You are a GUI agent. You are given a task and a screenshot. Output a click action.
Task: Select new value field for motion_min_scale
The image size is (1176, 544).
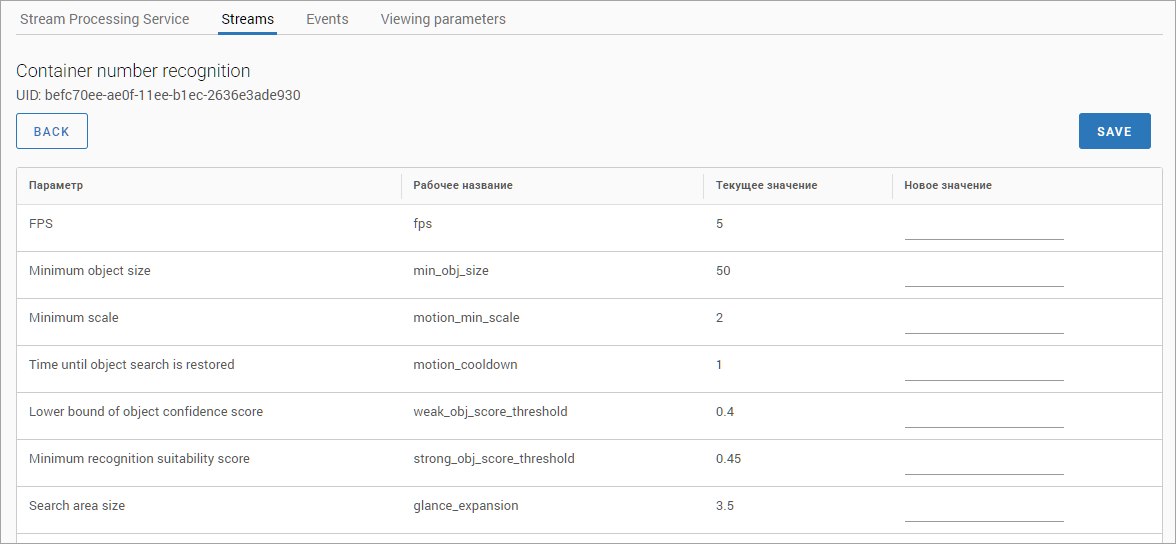tap(984, 323)
